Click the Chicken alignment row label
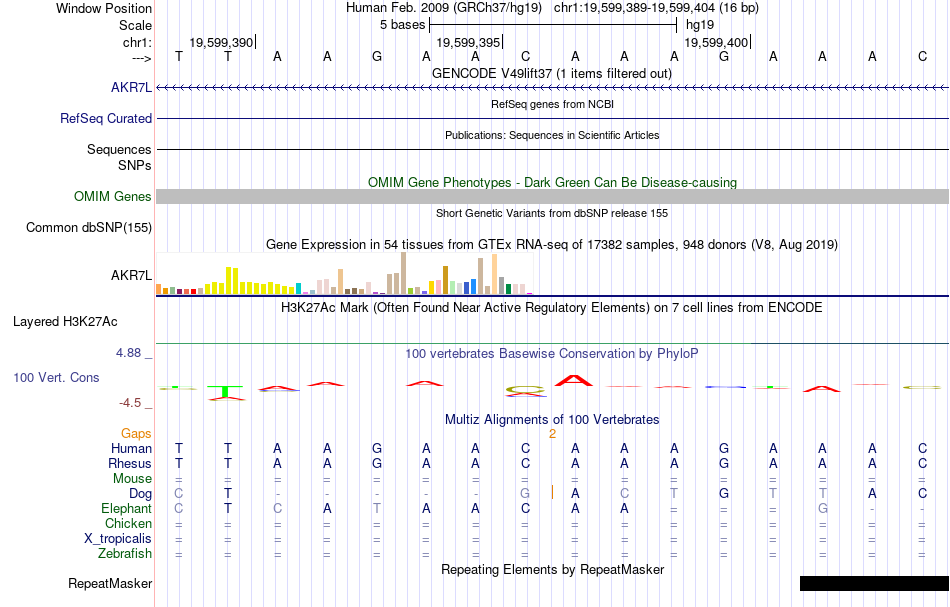950x607 pixels. pyautogui.click(x=128, y=523)
